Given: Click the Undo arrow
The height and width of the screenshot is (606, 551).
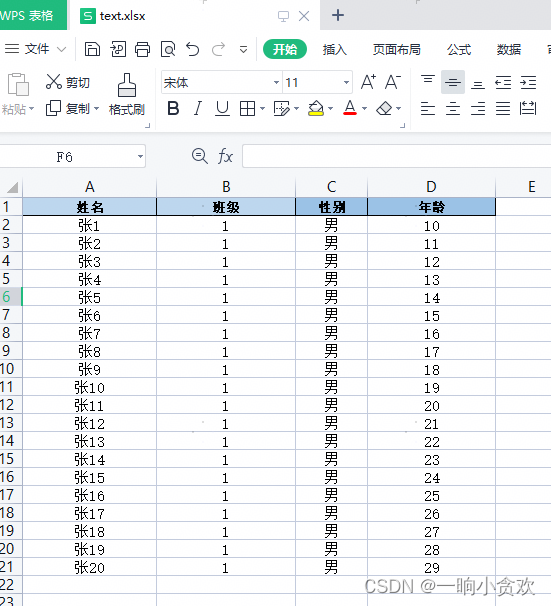Looking at the screenshot, I should [x=192, y=49].
